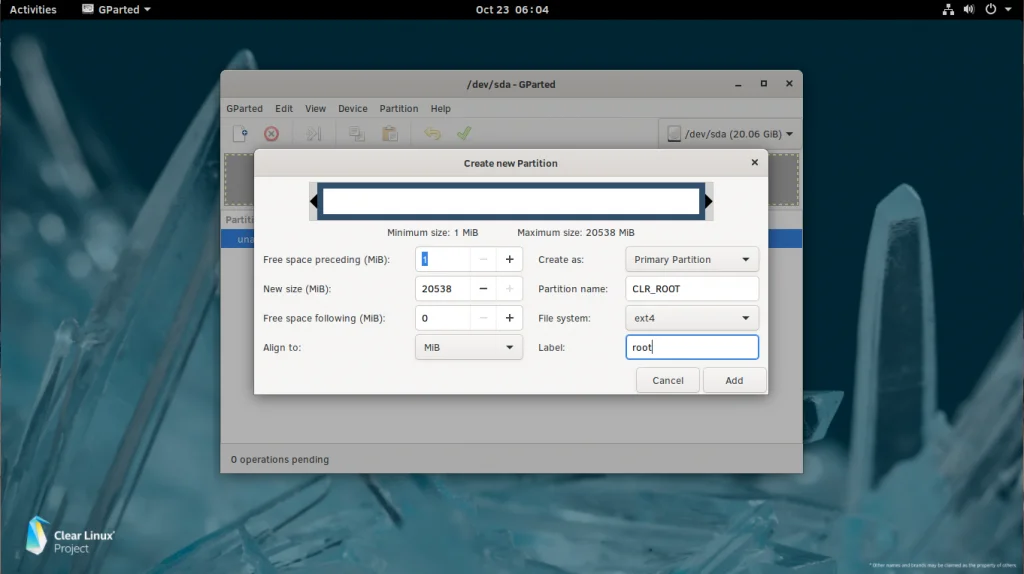Open the Device menu
The width and height of the screenshot is (1024, 574).
coord(352,108)
